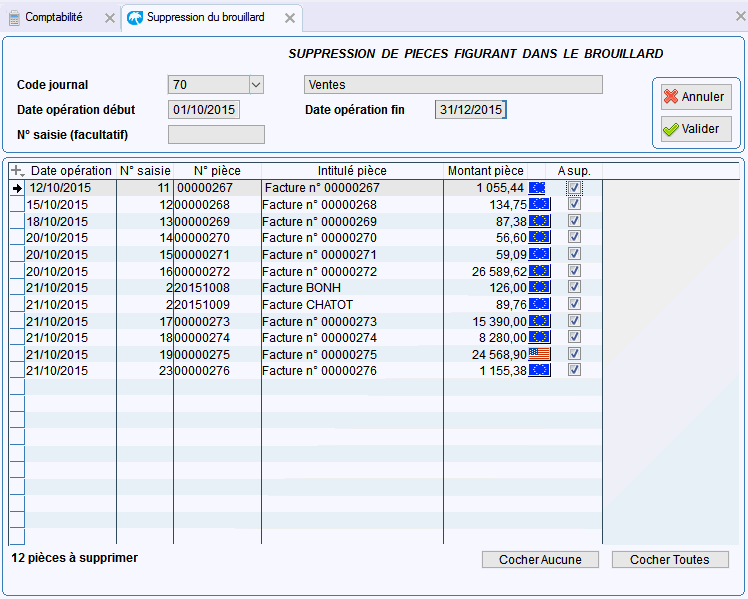The height and width of the screenshot is (599, 748).
Task: Click the EU flag icon for 8 280,00
Action: (540, 337)
